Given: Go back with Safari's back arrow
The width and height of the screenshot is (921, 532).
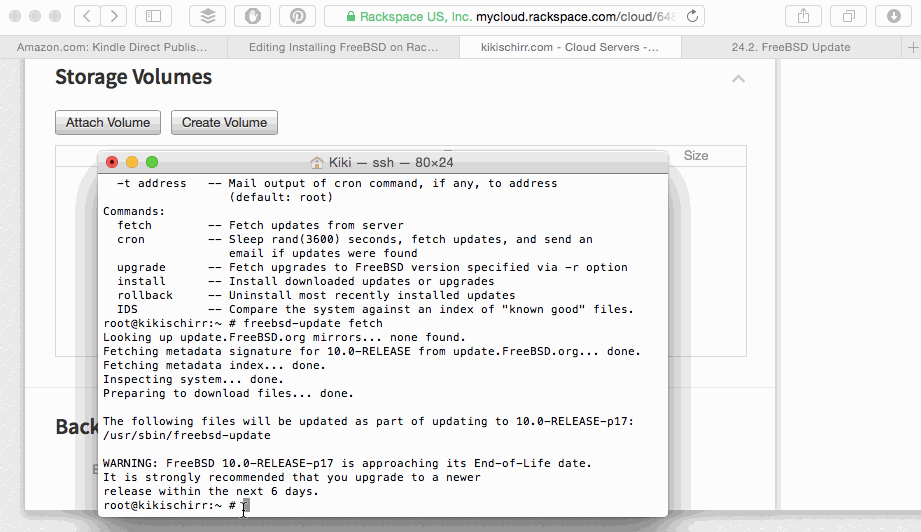Looking at the screenshot, I should 87,16.
